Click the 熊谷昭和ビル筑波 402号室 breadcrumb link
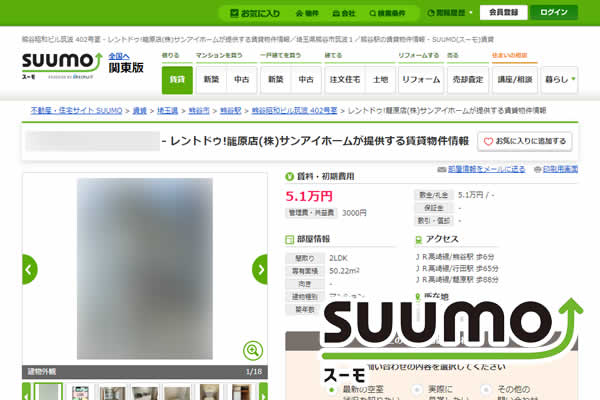The height and width of the screenshot is (400, 600). (294, 111)
